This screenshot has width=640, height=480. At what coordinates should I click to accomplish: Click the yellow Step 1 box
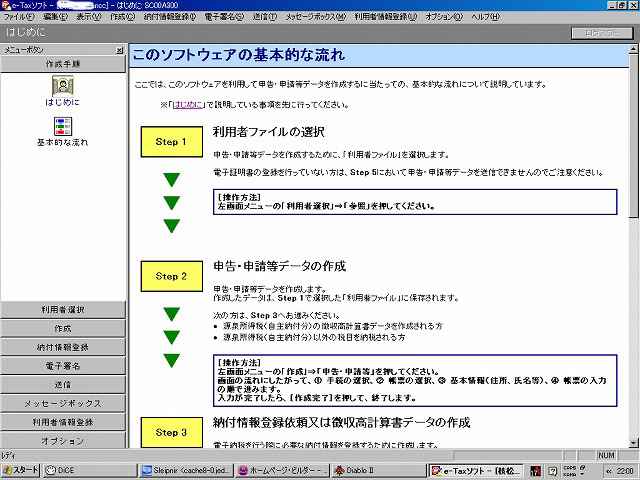pos(171,142)
